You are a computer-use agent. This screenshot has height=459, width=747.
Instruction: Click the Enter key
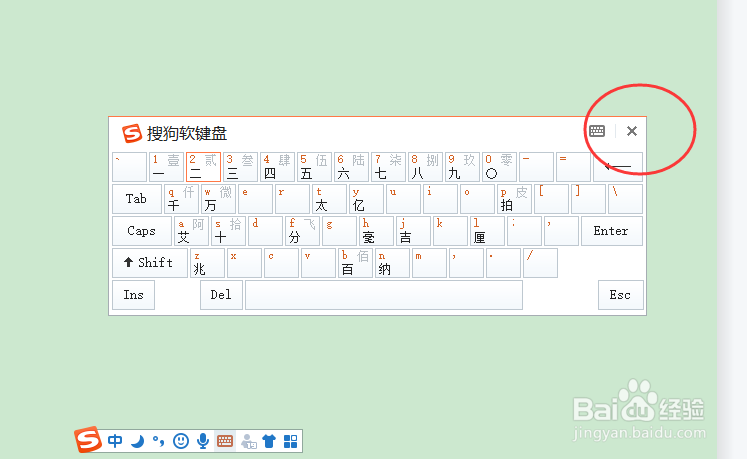(x=612, y=231)
